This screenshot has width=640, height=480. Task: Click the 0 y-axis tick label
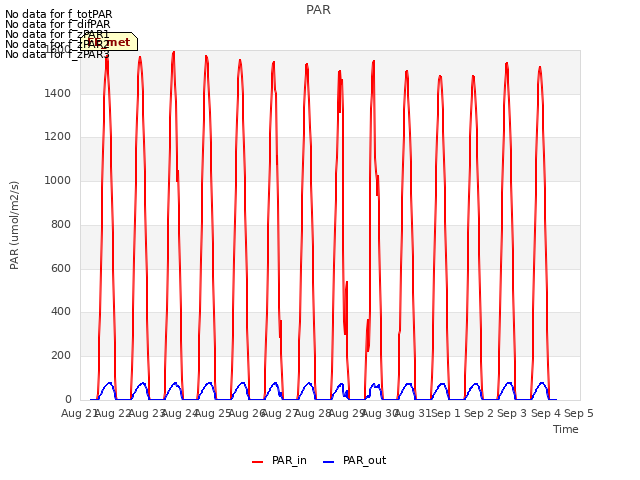[x=68, y=400]
